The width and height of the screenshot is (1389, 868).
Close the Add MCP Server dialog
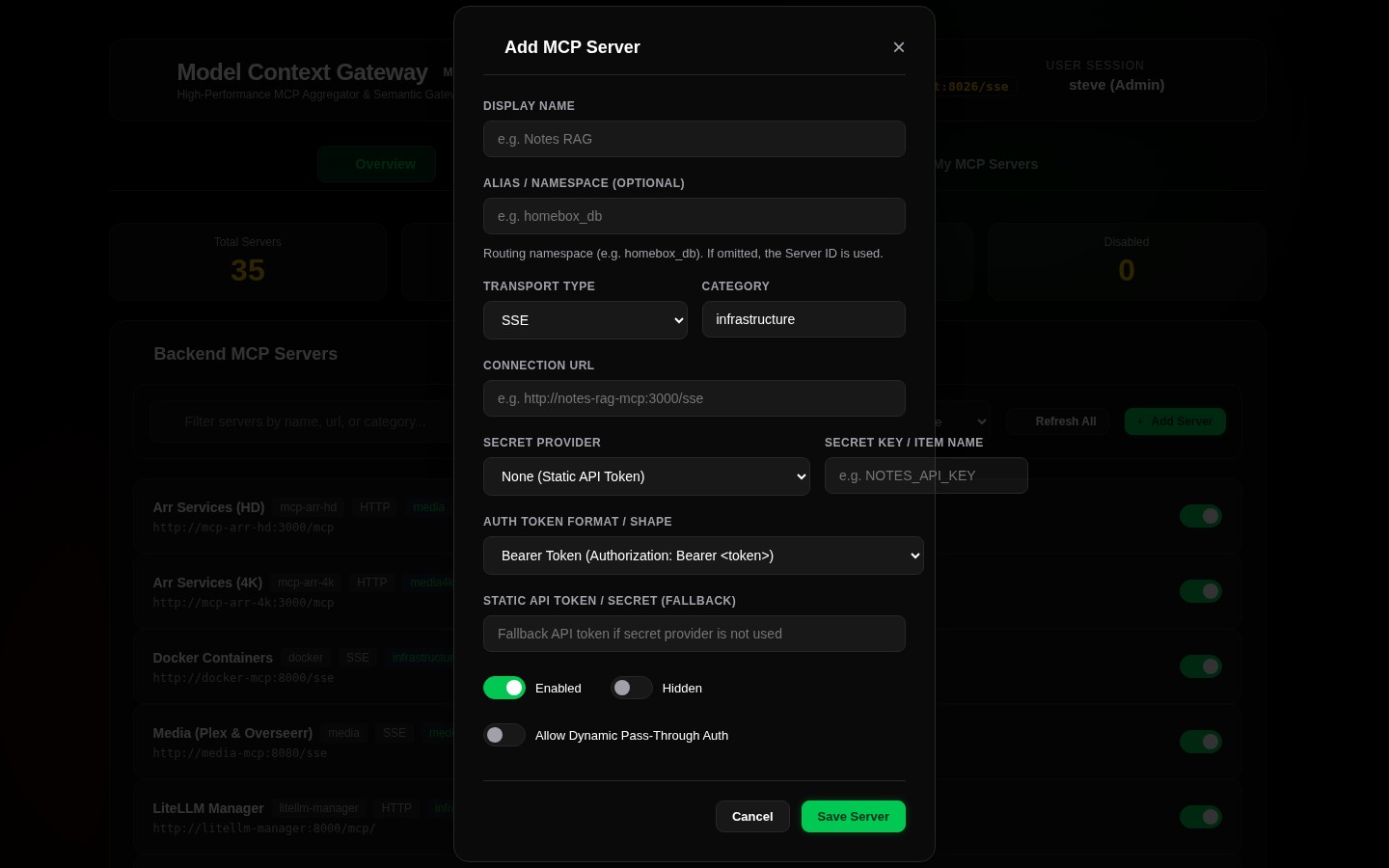pyautogui.click(x=899, y=47)
